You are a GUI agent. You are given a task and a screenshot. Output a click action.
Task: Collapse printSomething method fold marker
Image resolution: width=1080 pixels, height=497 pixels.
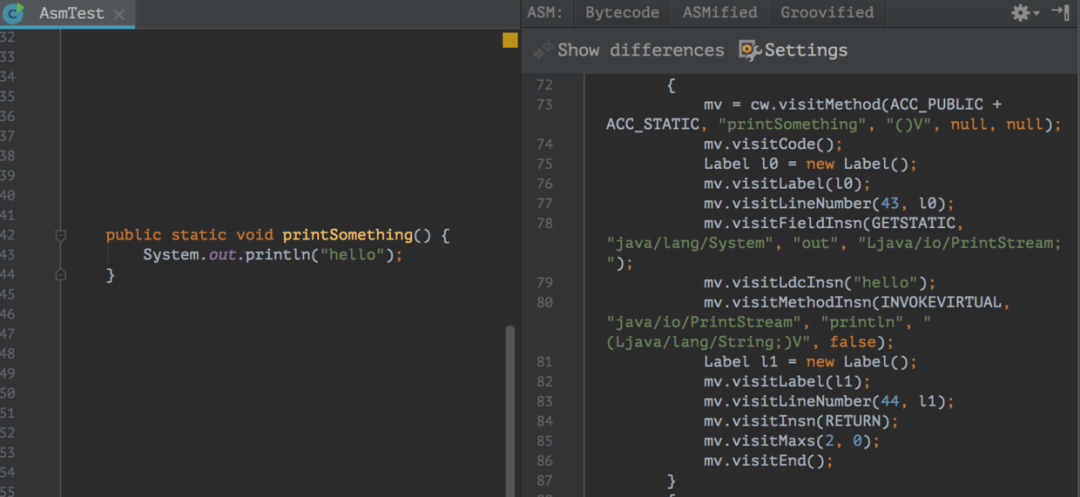pos(61,235)
